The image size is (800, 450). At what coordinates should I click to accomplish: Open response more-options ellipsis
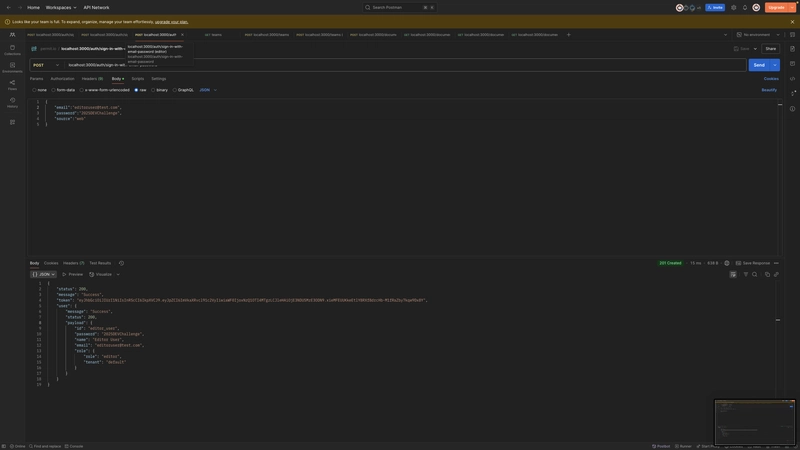[x=777, y=263]
